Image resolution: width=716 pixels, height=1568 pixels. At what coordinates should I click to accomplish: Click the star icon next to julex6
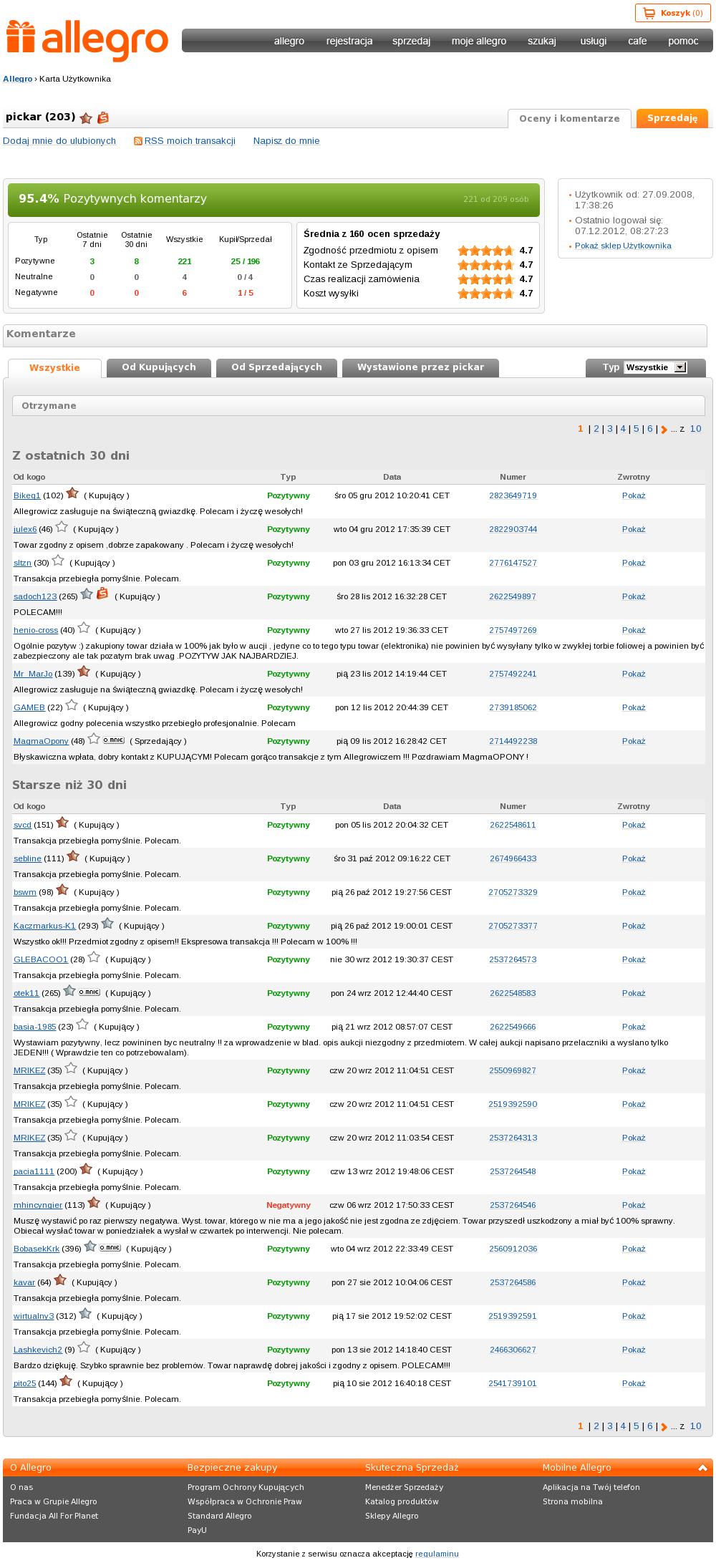pos(62,527)
